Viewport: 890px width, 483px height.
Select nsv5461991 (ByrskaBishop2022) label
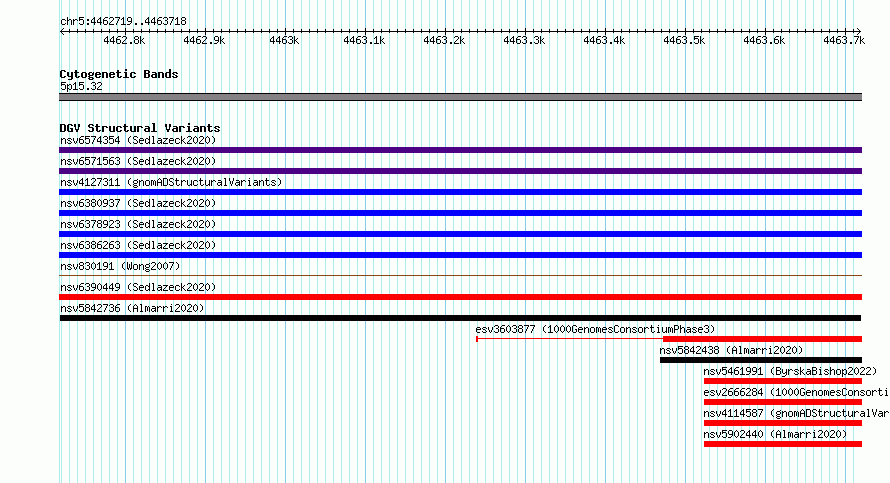pos(790,371)
